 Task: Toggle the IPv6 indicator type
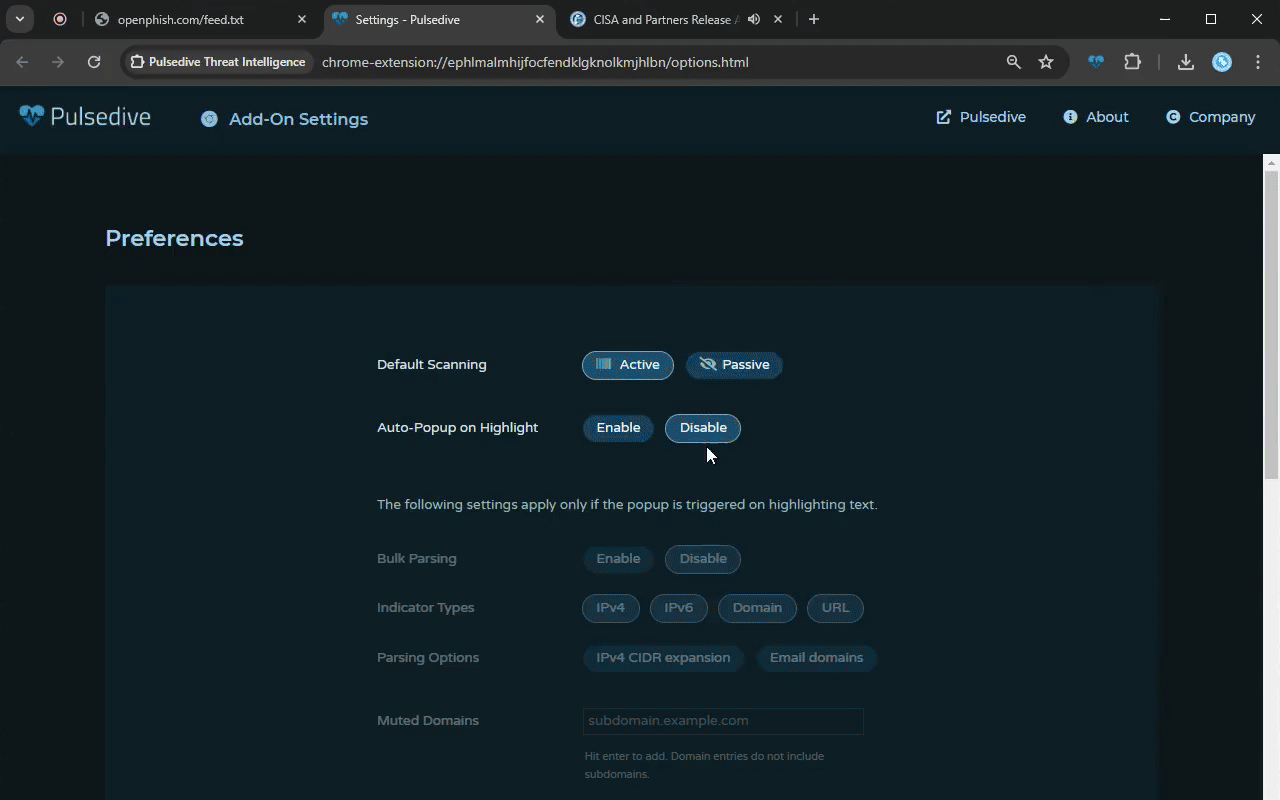click(x=679, y=608)
